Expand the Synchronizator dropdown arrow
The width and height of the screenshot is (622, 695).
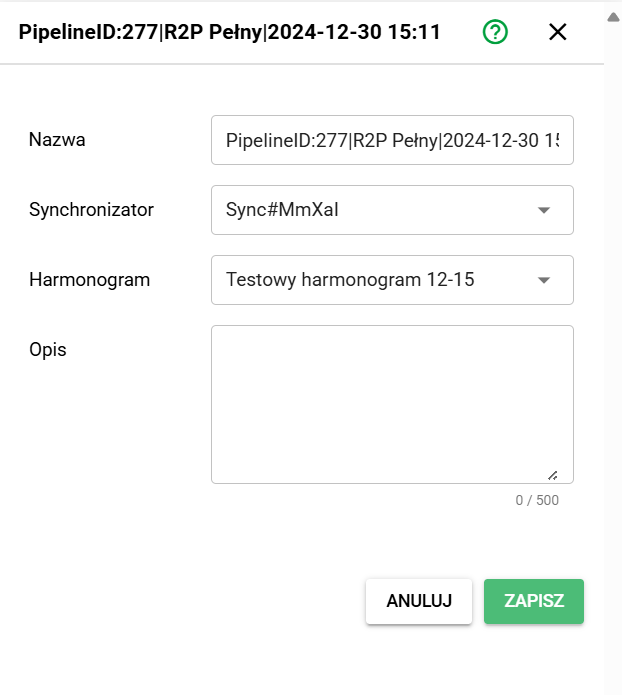(x=544, y=210)
